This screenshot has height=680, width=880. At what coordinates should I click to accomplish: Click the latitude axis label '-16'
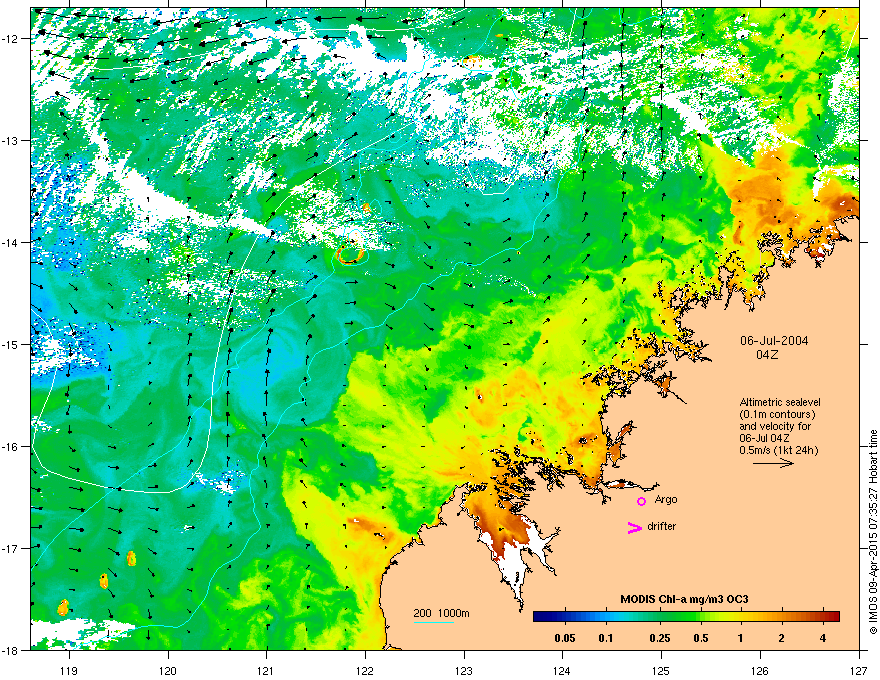[12, 447]
